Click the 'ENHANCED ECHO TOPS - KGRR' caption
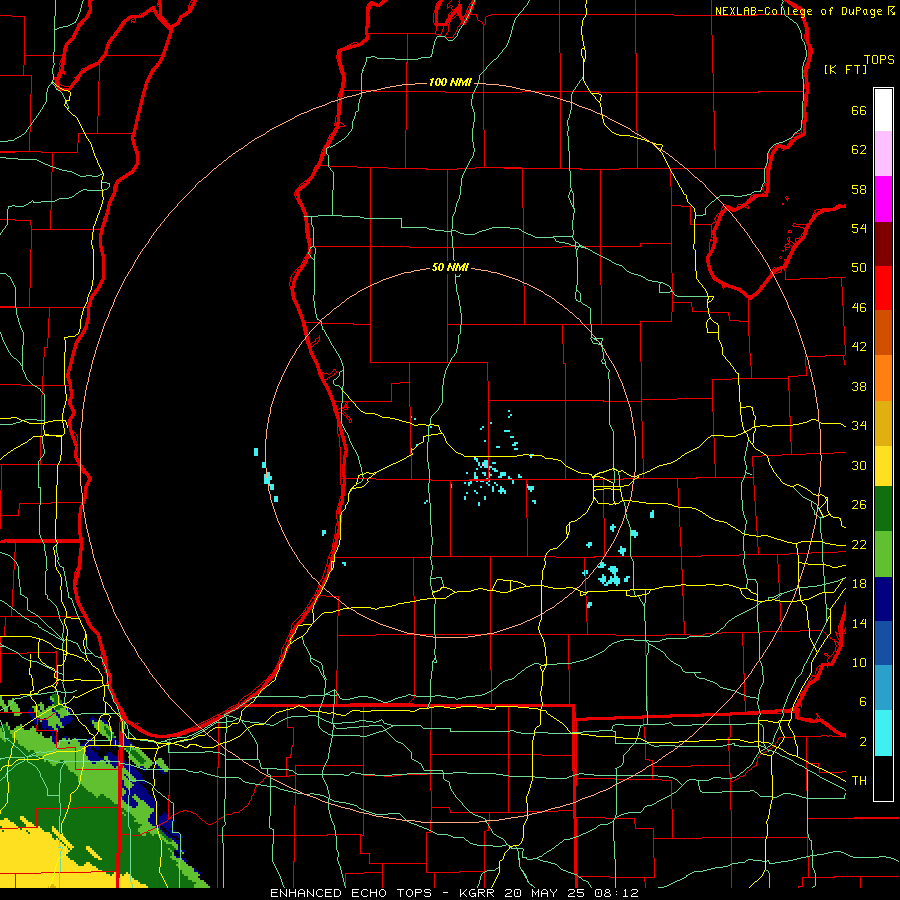The width and height of the screenshot is (900, 900). click(x=382, y=893)
